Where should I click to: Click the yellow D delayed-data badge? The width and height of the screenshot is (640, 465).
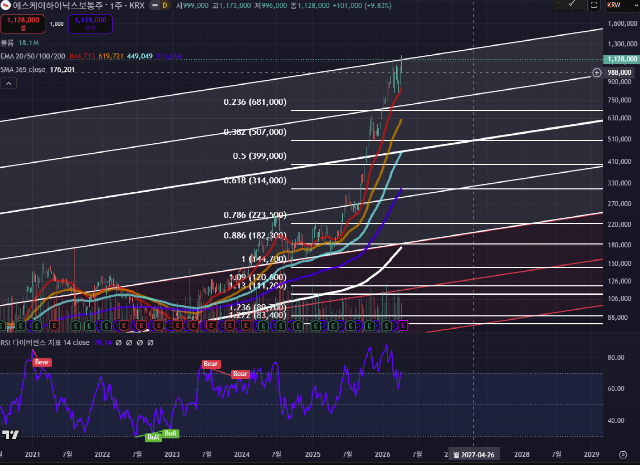(x=165, y=5)
